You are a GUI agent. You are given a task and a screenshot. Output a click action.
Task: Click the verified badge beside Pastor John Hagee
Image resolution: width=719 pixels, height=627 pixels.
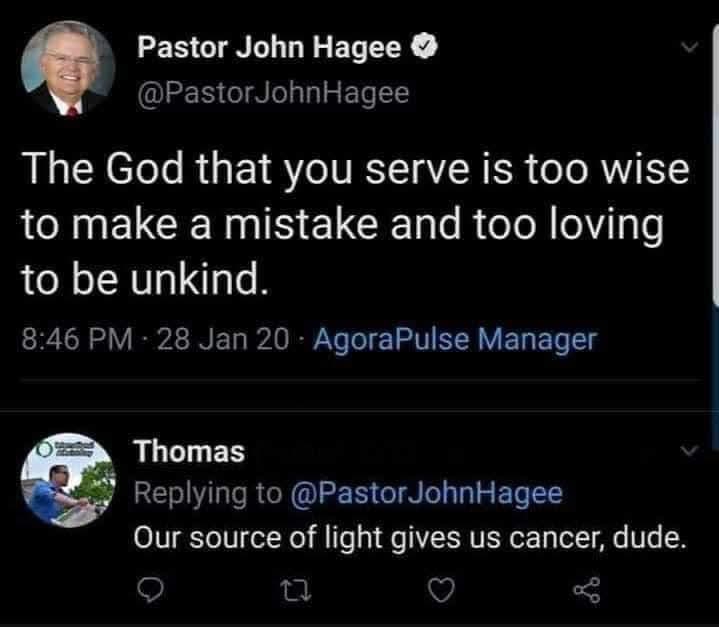coord(424,48)
